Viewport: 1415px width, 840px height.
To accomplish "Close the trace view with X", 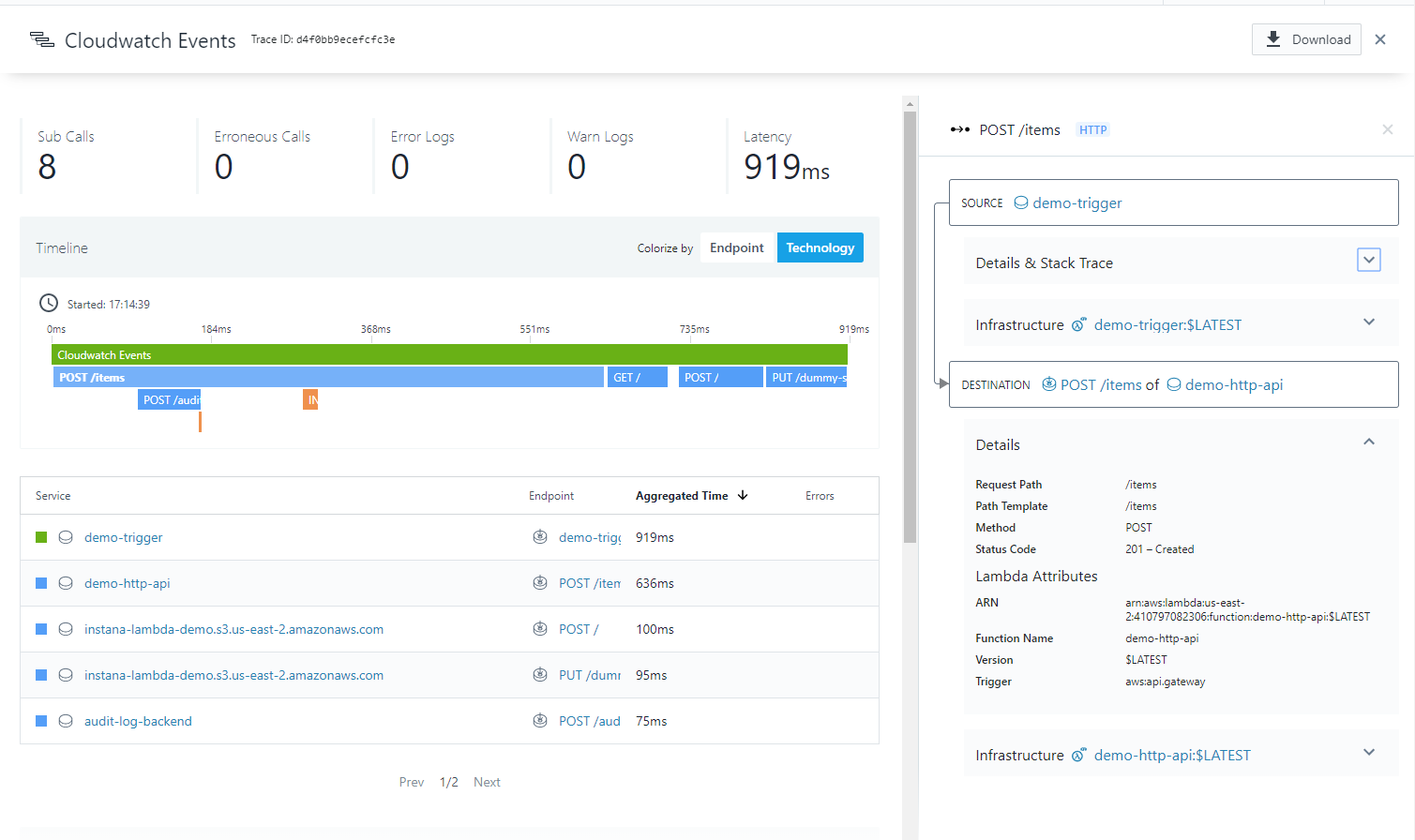I will [x=1380, y=39].
